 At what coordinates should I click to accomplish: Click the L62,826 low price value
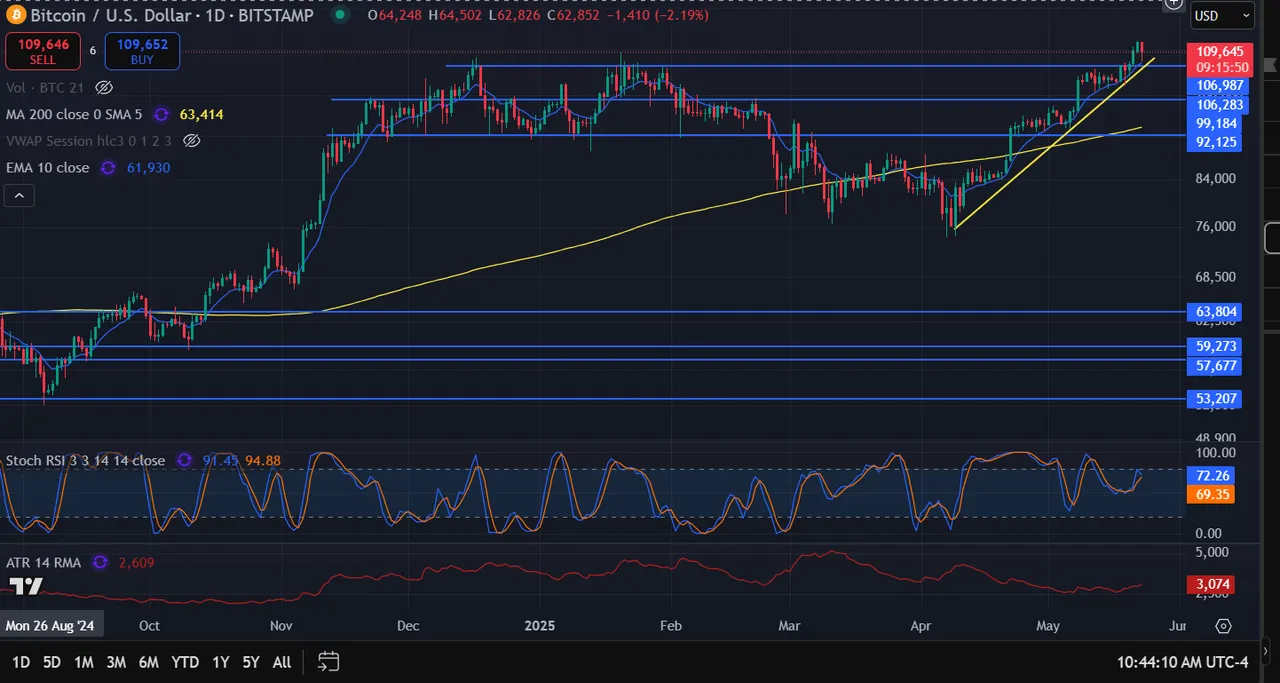click(513, 15)
